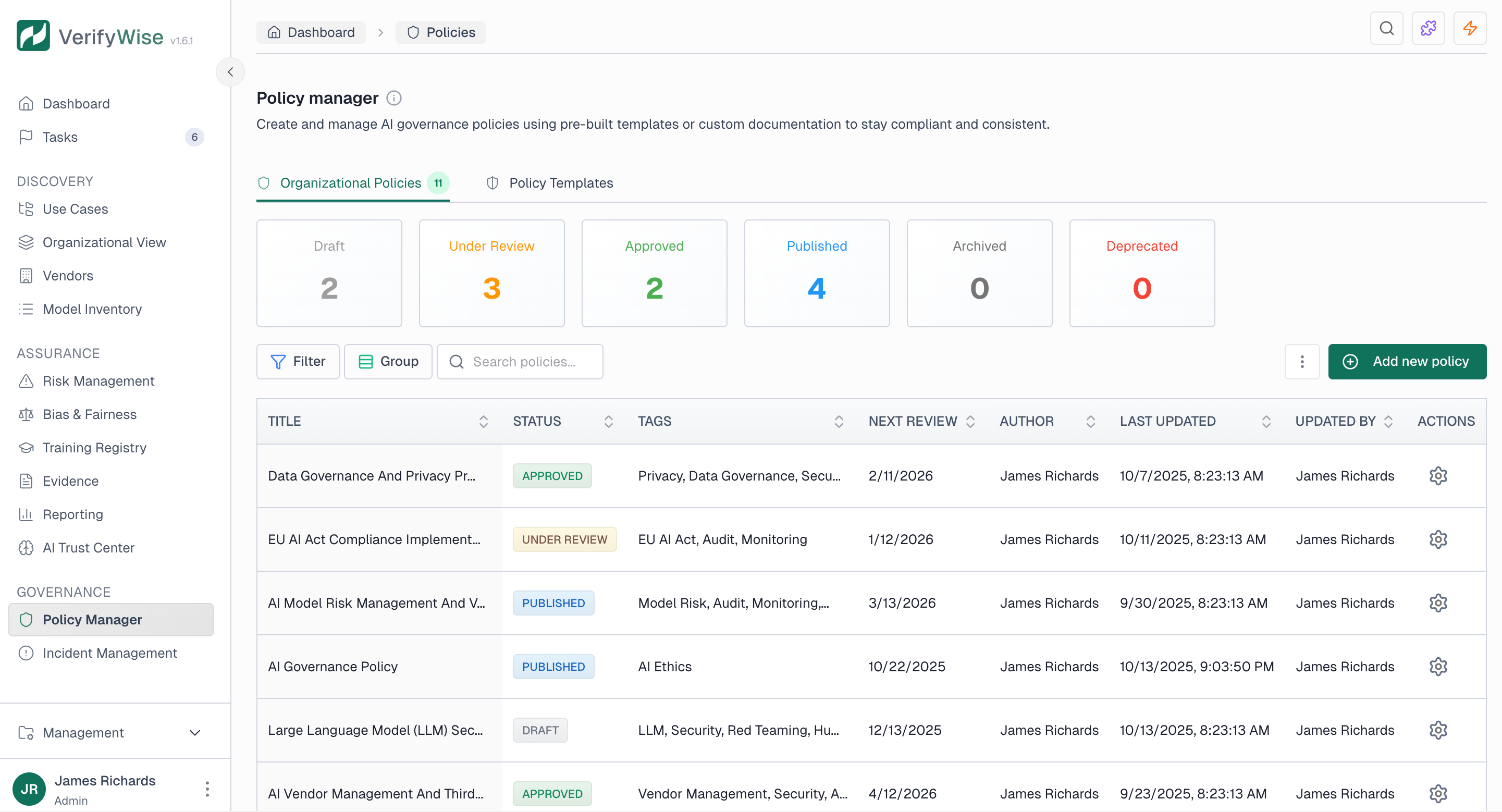The image size is (1502, 812).
Task: Sort the table by Status column
Action: [x=609, y=421]
